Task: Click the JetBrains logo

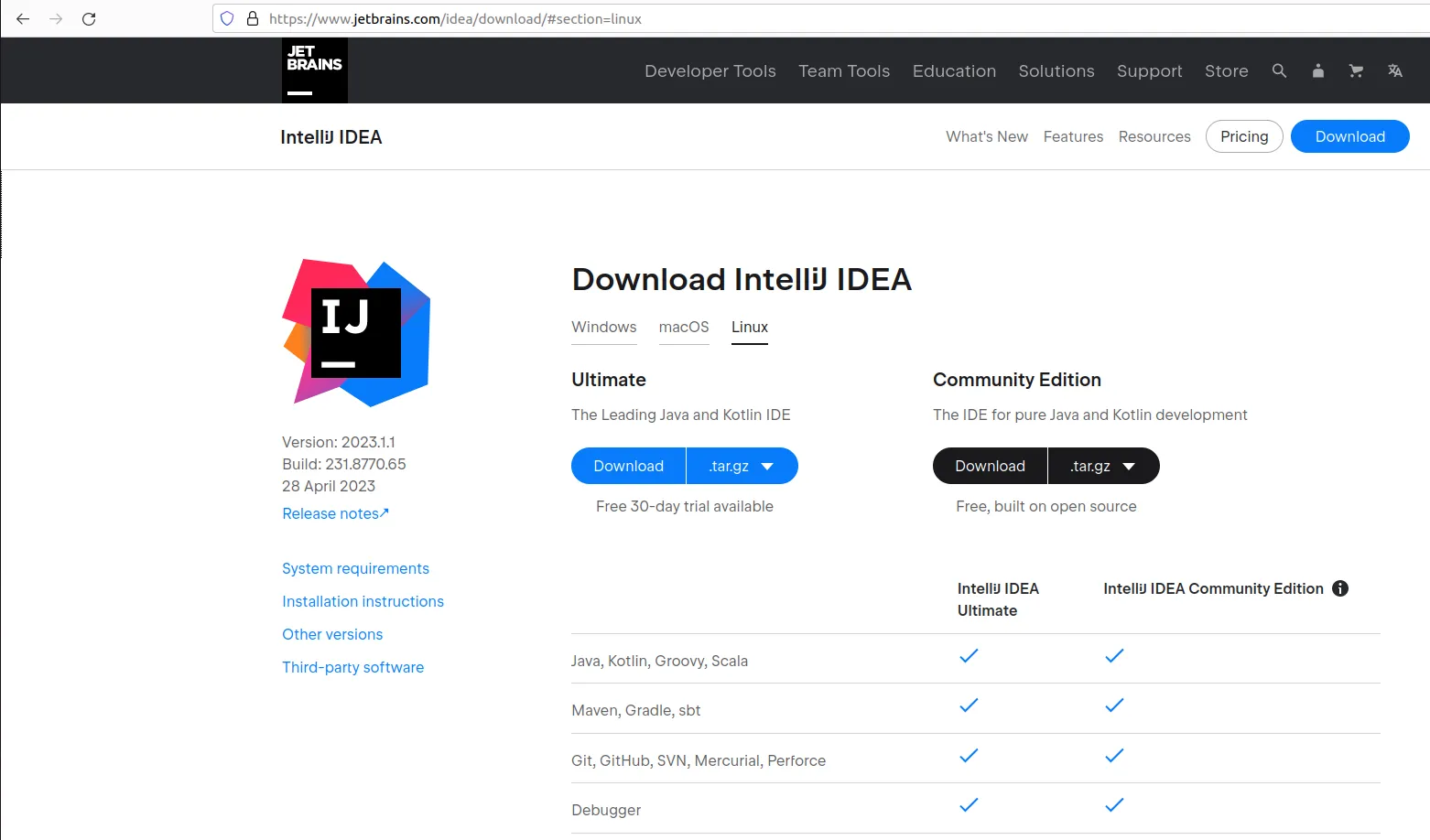Action: (x=315, y=70)
